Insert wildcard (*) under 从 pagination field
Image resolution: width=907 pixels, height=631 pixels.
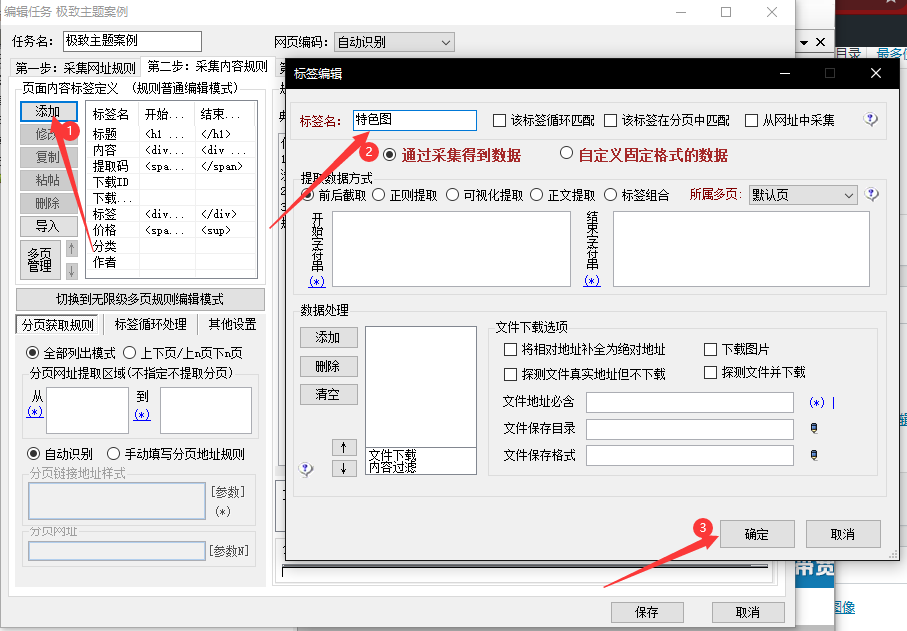pyautogui.click(x=35, y=412)
